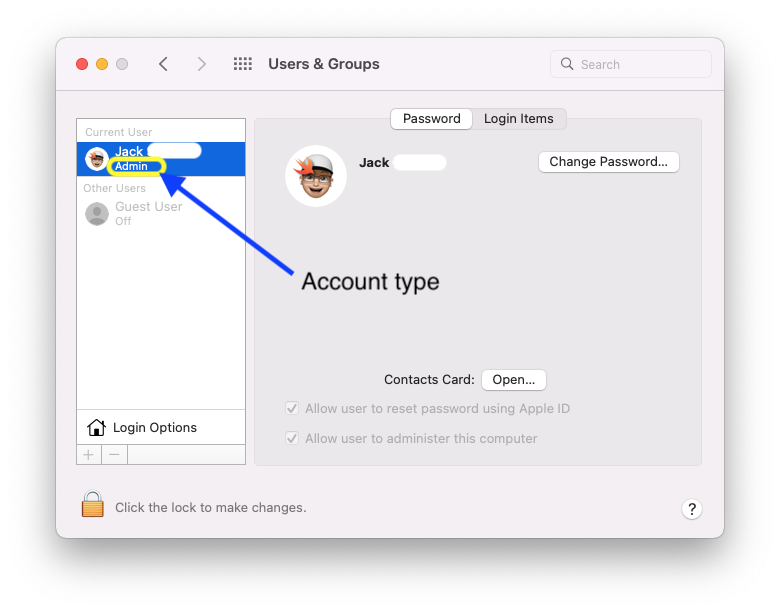Click the Users & Groups window title
The image size is (780, 612).
[324, 64]
